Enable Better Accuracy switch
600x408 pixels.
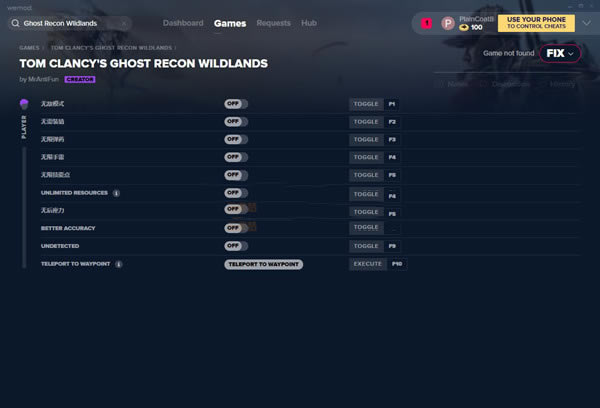tap(236, 228)
